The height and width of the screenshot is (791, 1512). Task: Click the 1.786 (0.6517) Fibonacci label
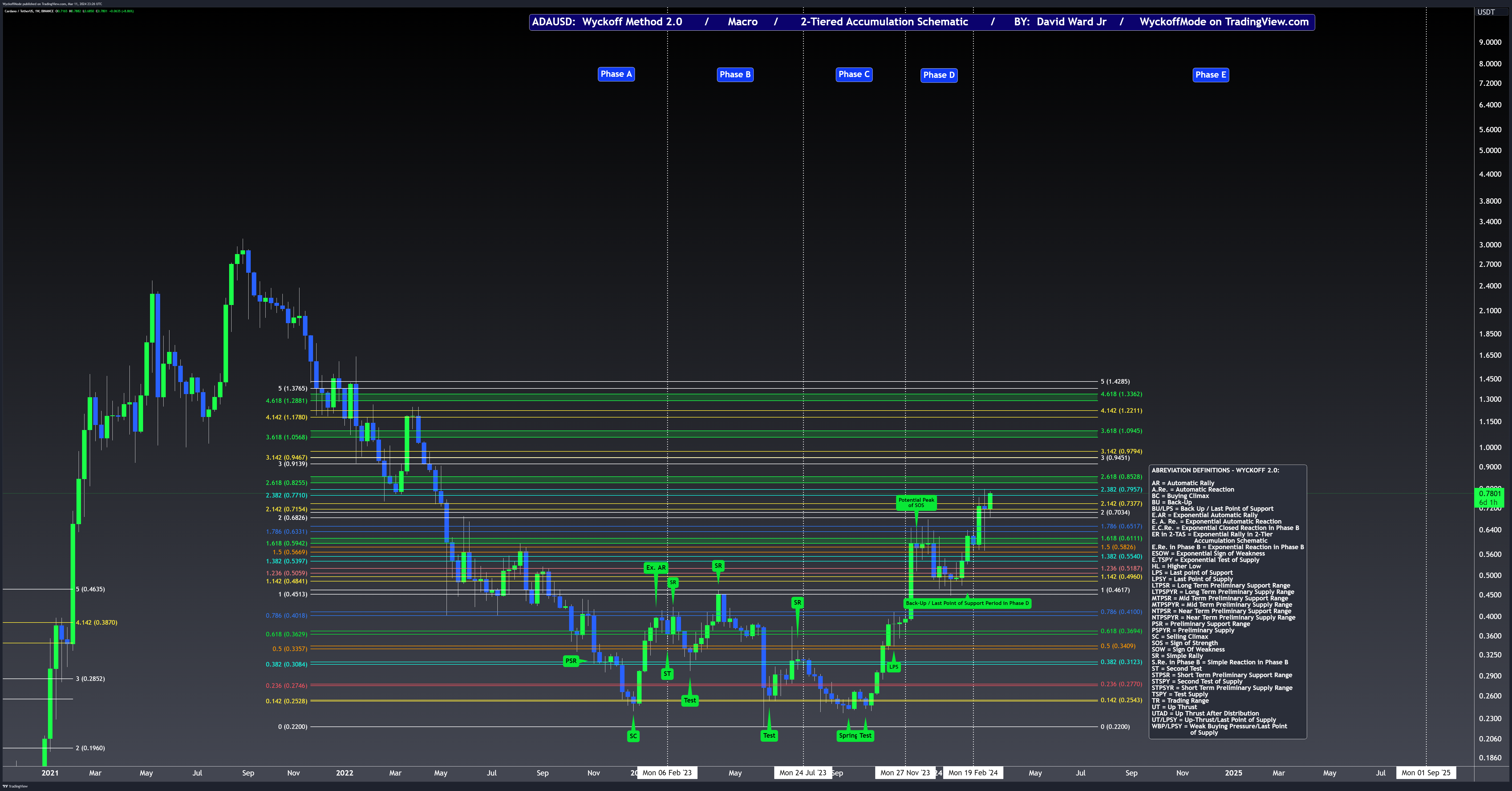click(x=1121, y=527)
